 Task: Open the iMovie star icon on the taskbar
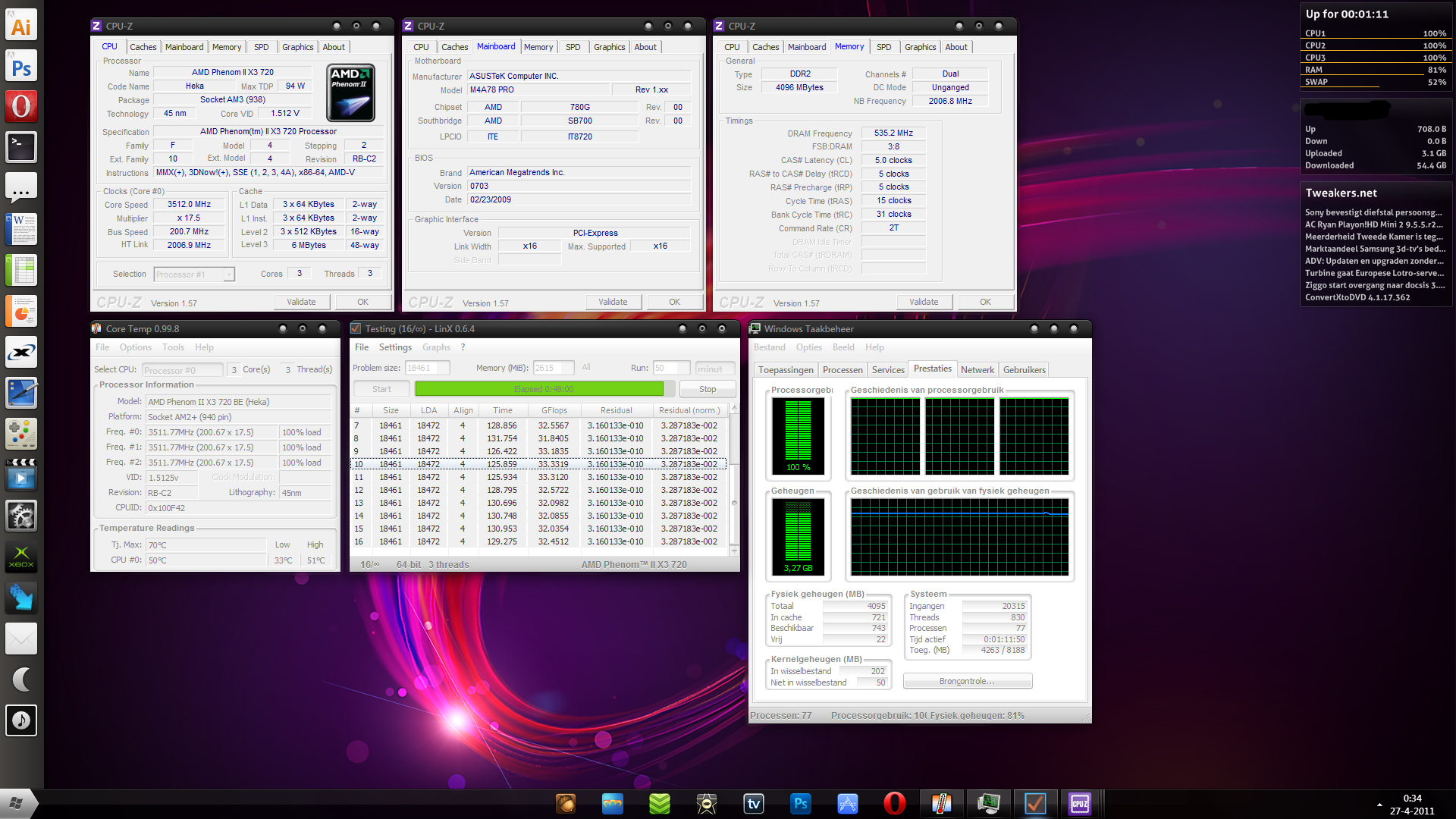pyautogui.click(x=707, y=804)
